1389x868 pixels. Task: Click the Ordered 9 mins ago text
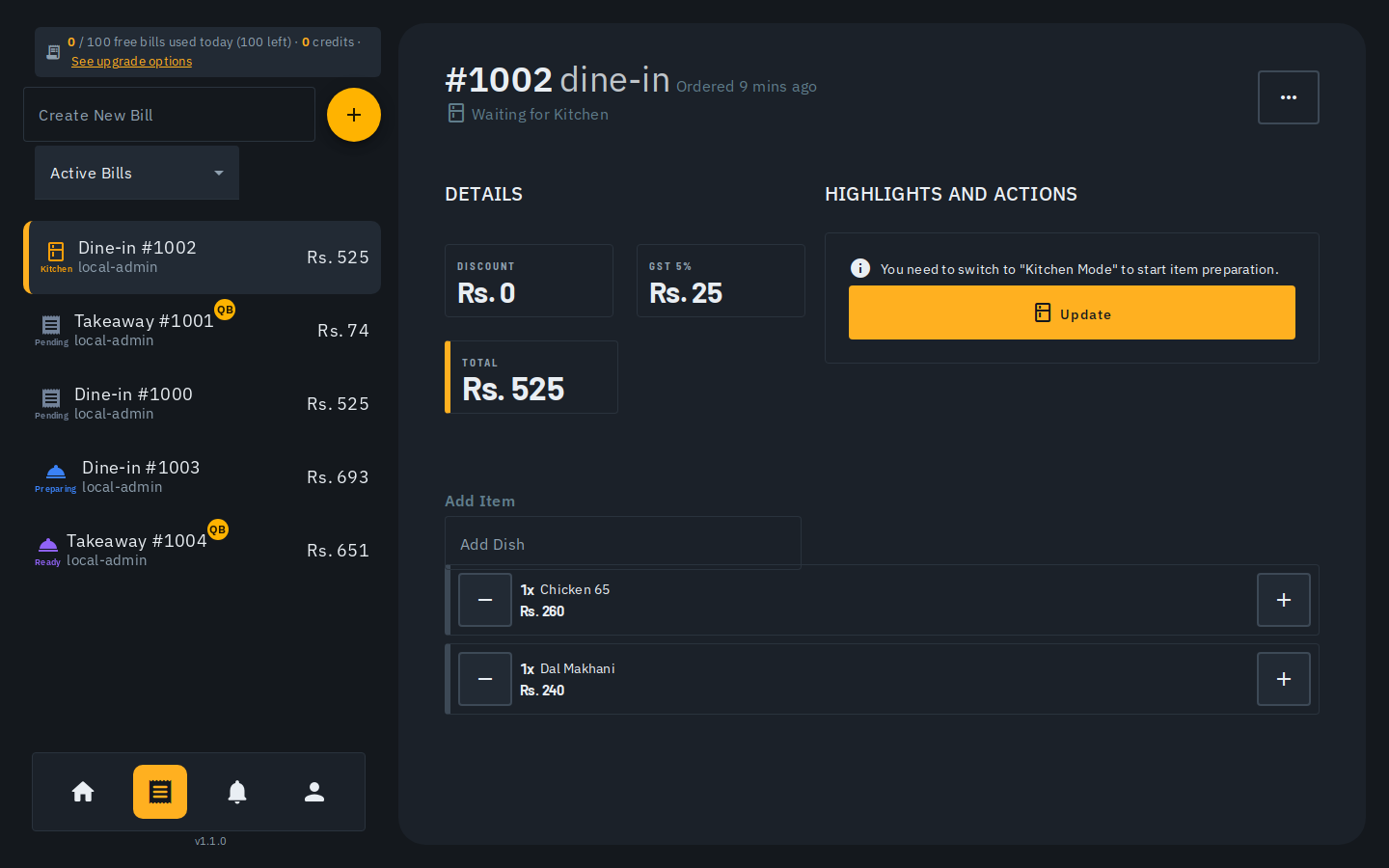click(747, 87)
